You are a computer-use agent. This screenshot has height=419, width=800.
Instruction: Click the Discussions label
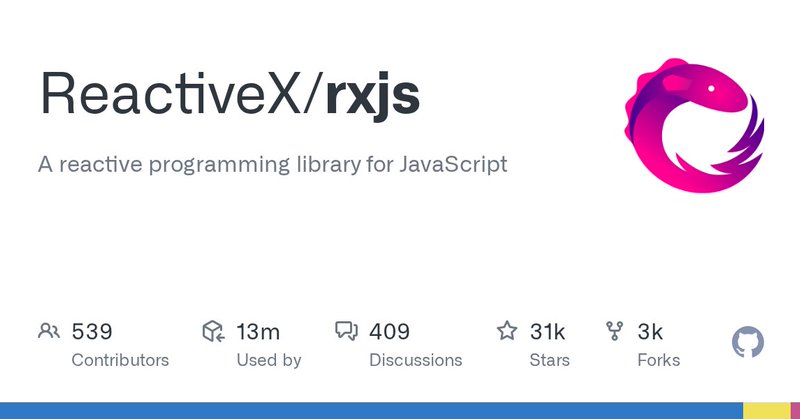[x=416, y=360]
